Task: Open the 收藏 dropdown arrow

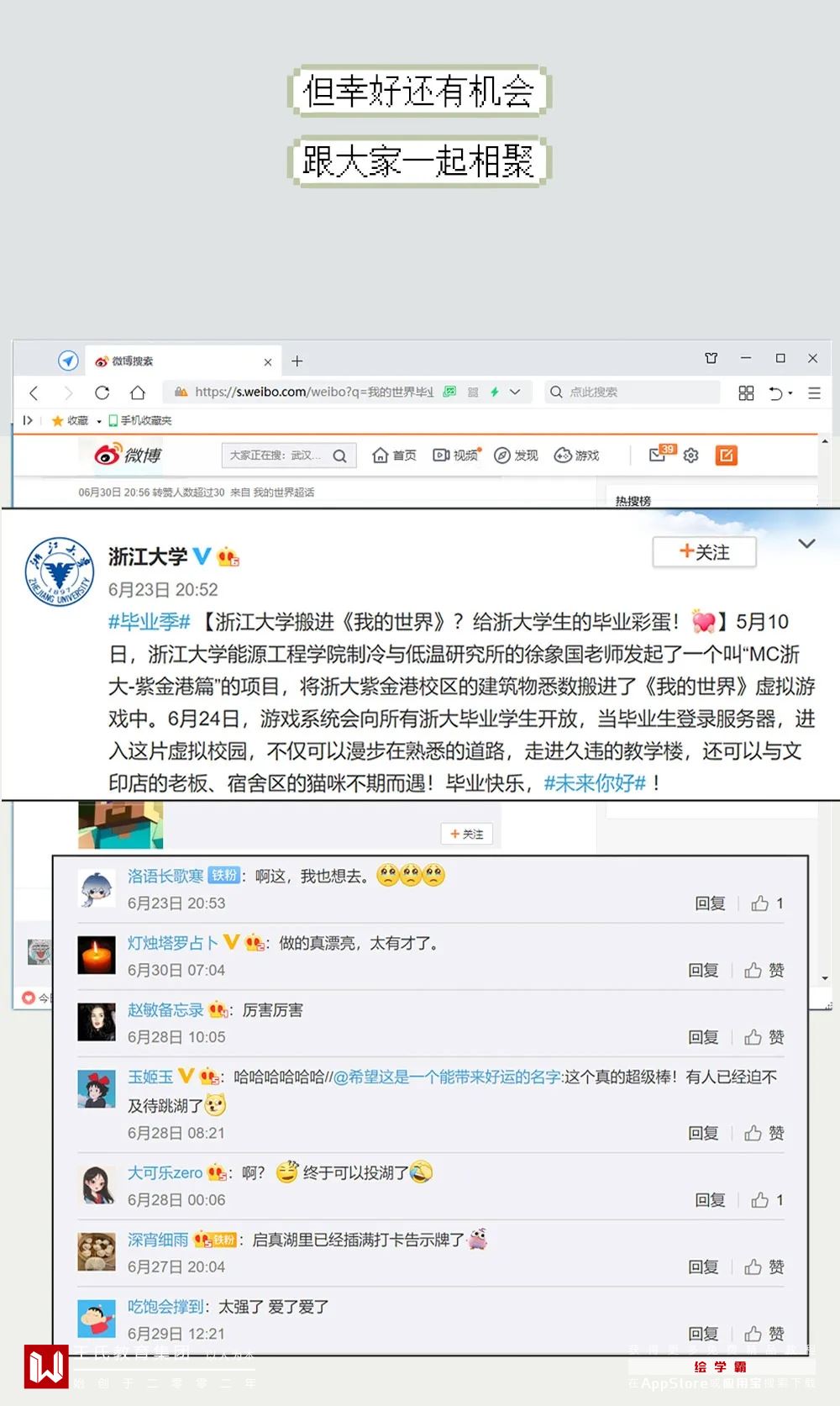Action: point(99,421)
